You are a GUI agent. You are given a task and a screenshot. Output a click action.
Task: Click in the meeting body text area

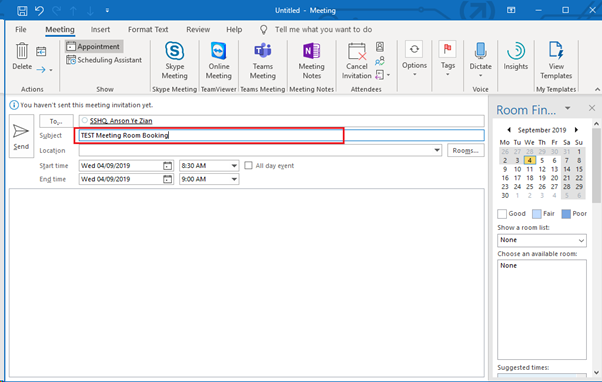(x=246, y=282)
